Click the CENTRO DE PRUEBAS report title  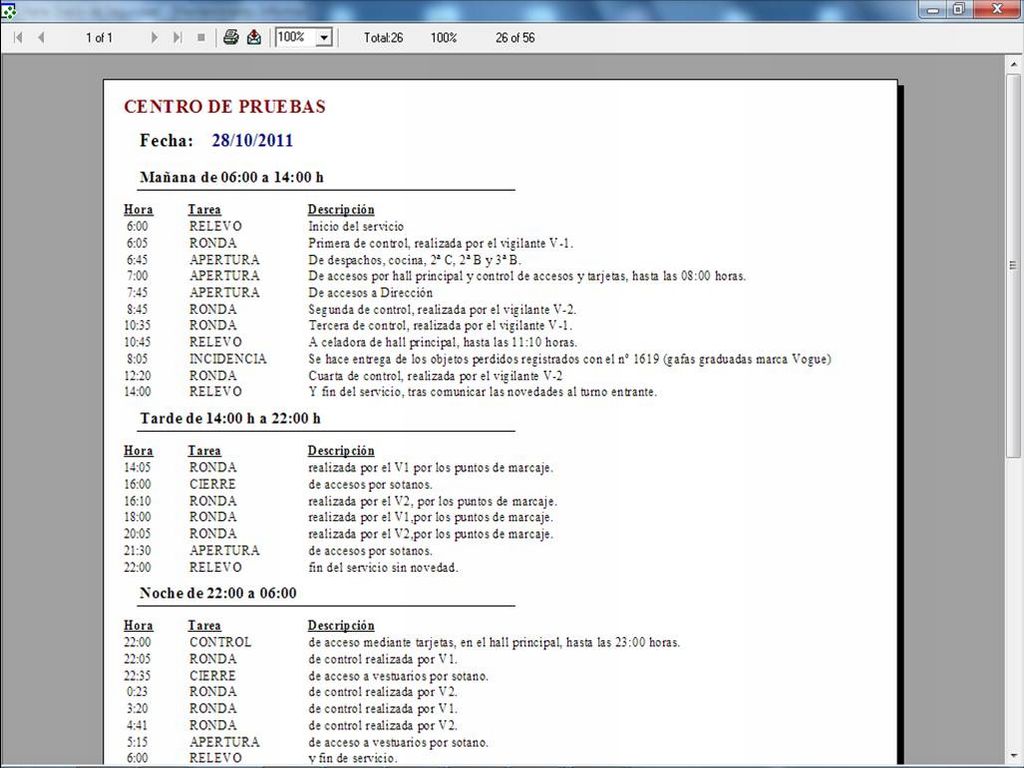[224, 107]
